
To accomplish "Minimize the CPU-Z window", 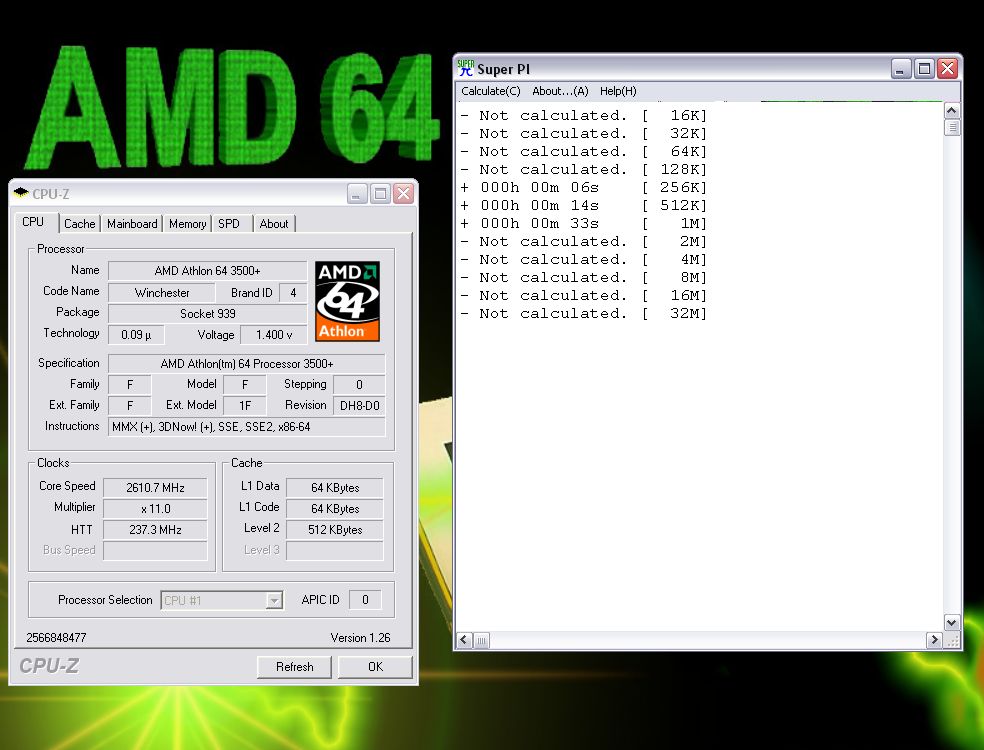I will pyautogui.click(x=357, y=193).
